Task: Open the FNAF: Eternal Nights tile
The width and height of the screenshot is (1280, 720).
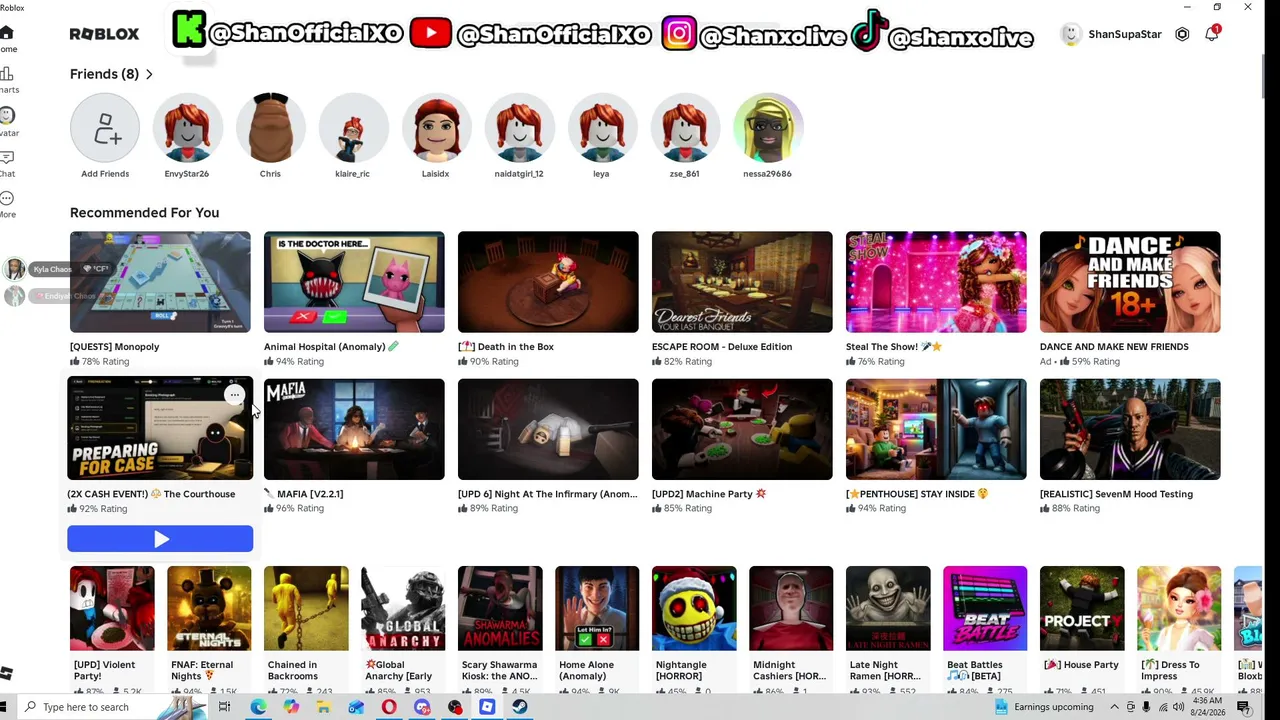Action: [209, 608]
